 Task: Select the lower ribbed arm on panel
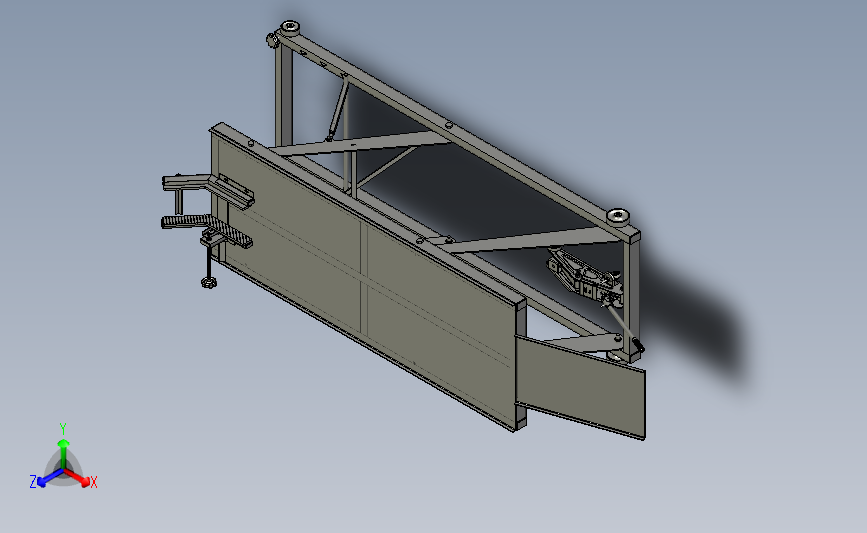(206, 228)
